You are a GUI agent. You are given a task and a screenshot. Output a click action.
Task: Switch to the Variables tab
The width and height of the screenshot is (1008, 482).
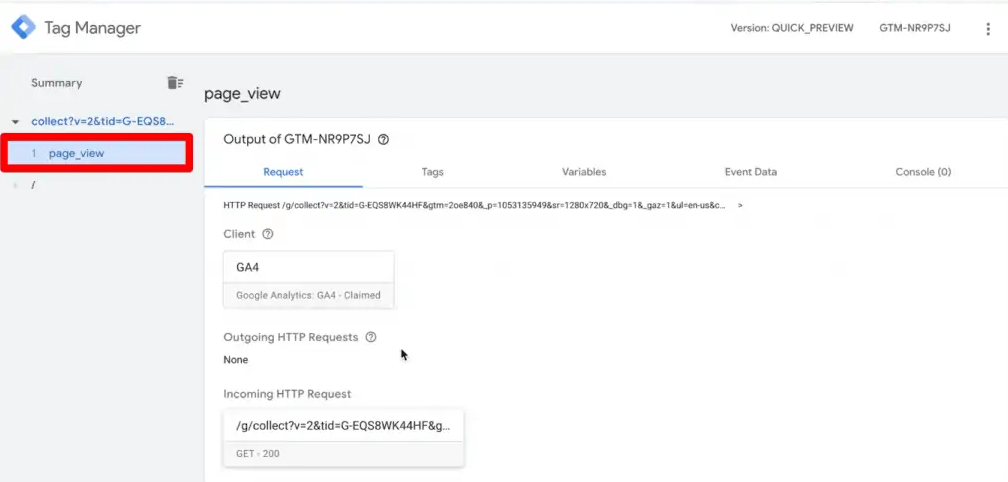pyautogui.click(x=584, y=172)
